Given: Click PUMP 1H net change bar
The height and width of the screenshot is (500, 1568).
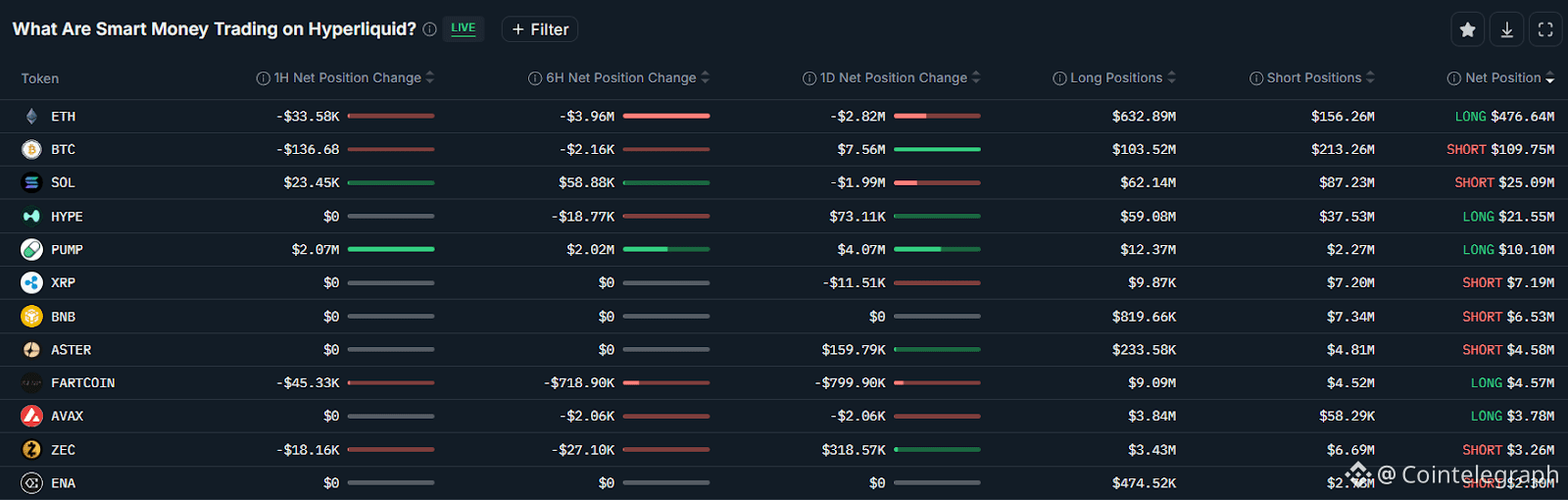Looking at the screenshot, I should click(x=391, y=249).
